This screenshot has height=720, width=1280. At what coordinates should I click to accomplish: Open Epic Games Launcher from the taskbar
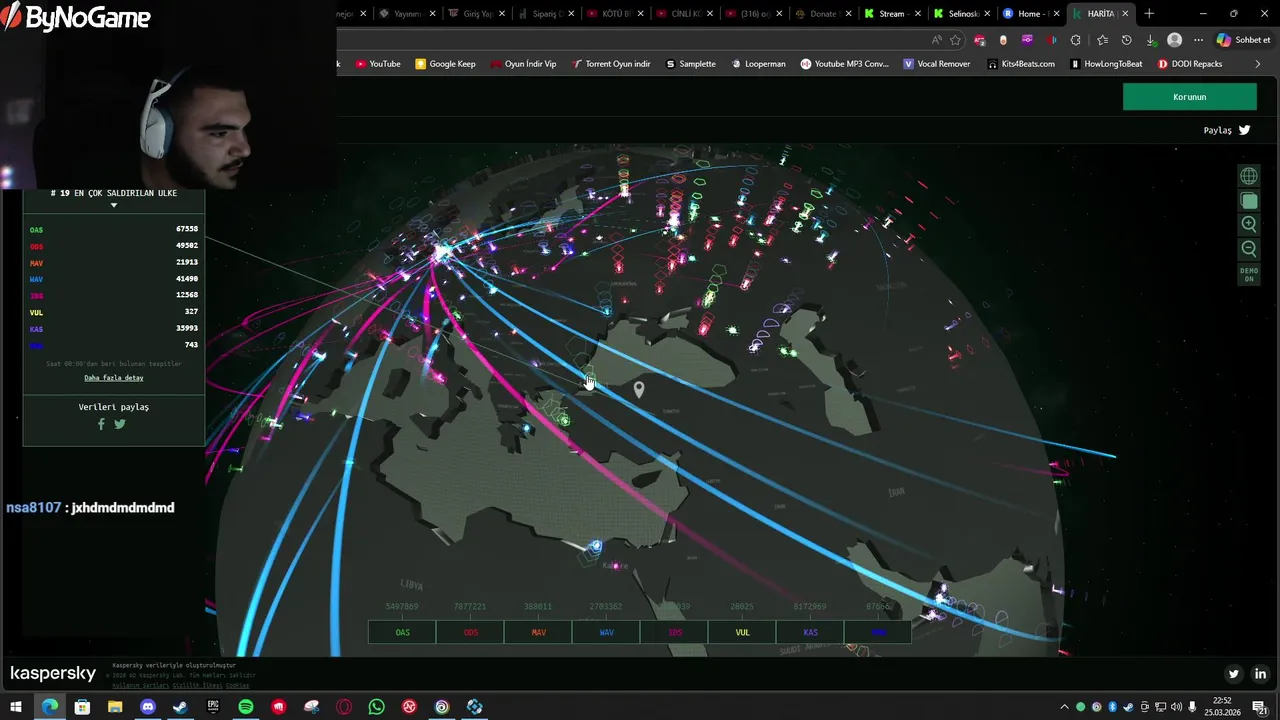(213, 707)
